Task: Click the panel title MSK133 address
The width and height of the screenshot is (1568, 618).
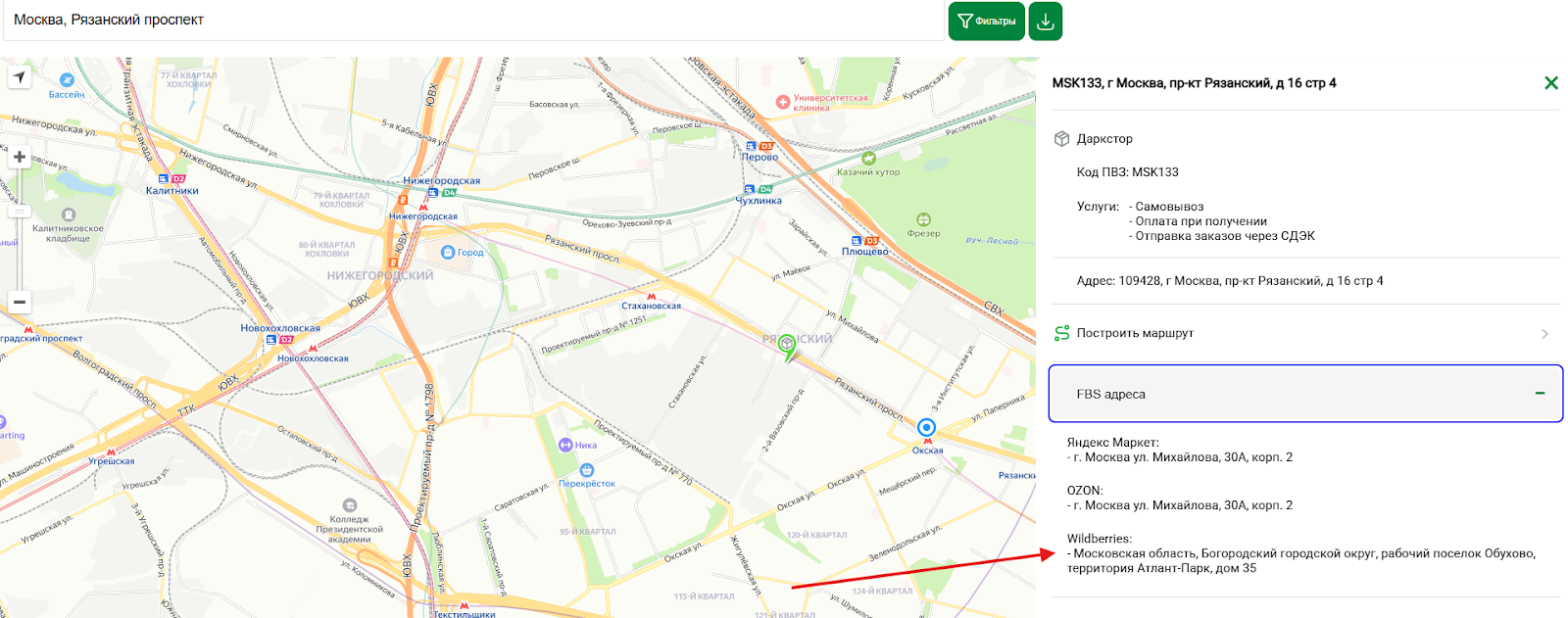Action: click(1194, 83)
